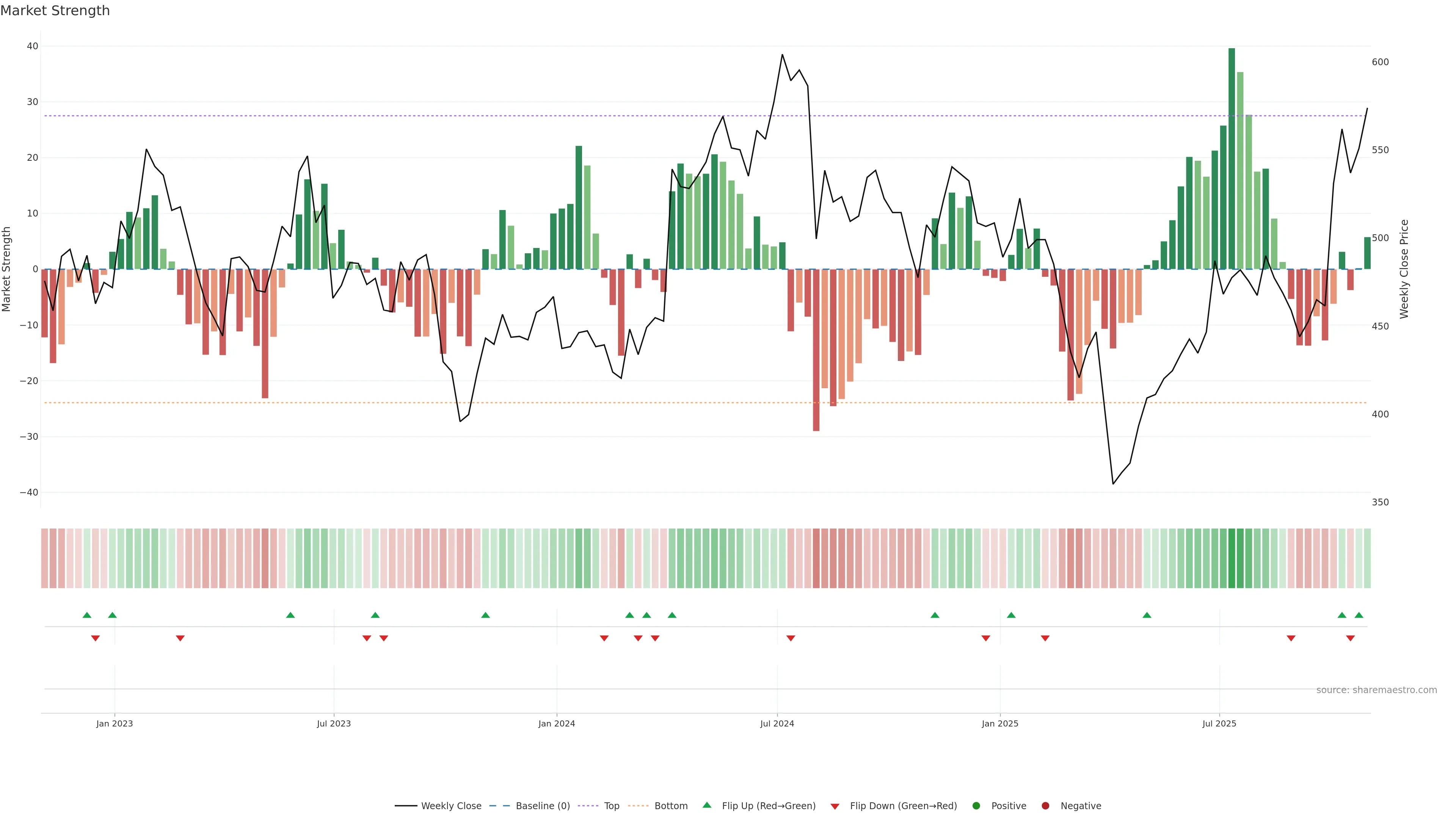Click the green flip-up triangle before Jul 2025
The height and width of the screenshot is (819, 1456).
pos(1147,615)
